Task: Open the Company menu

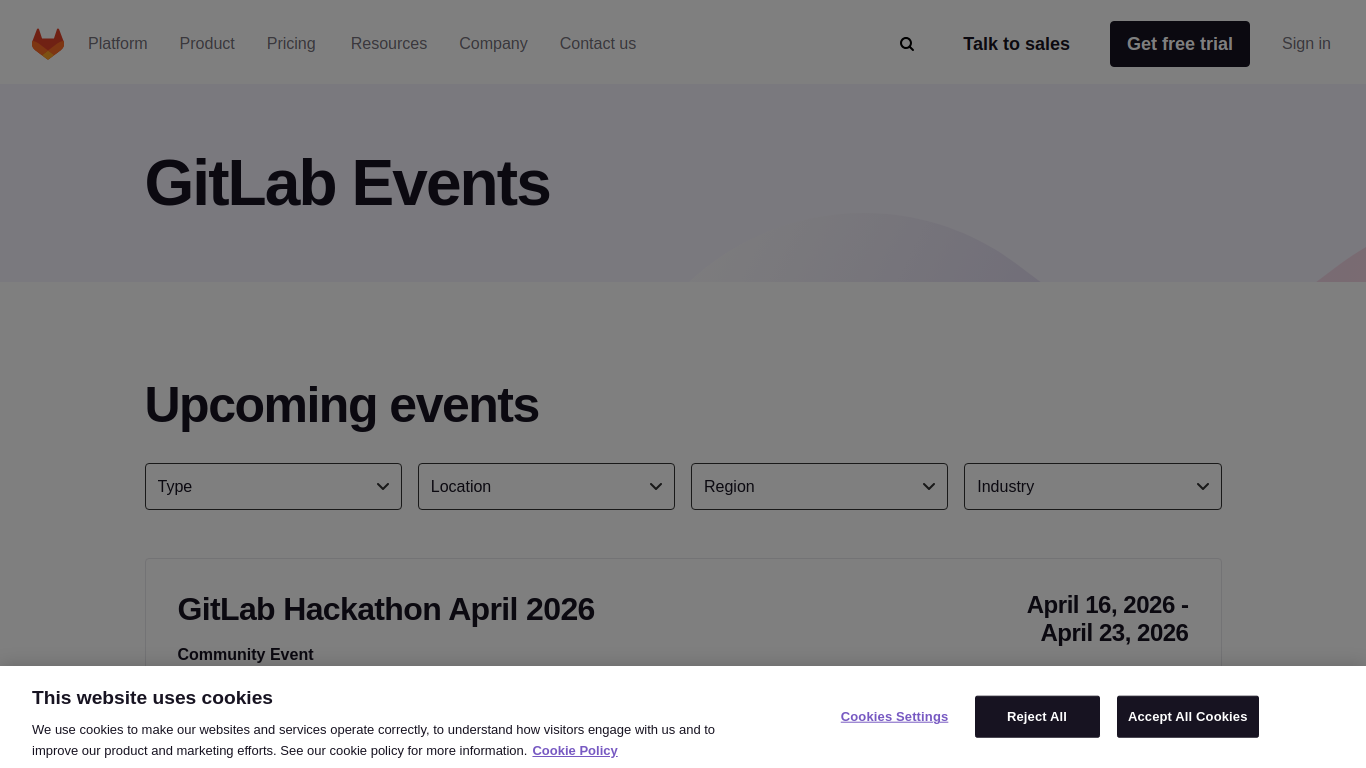Action: click(493, 44)
